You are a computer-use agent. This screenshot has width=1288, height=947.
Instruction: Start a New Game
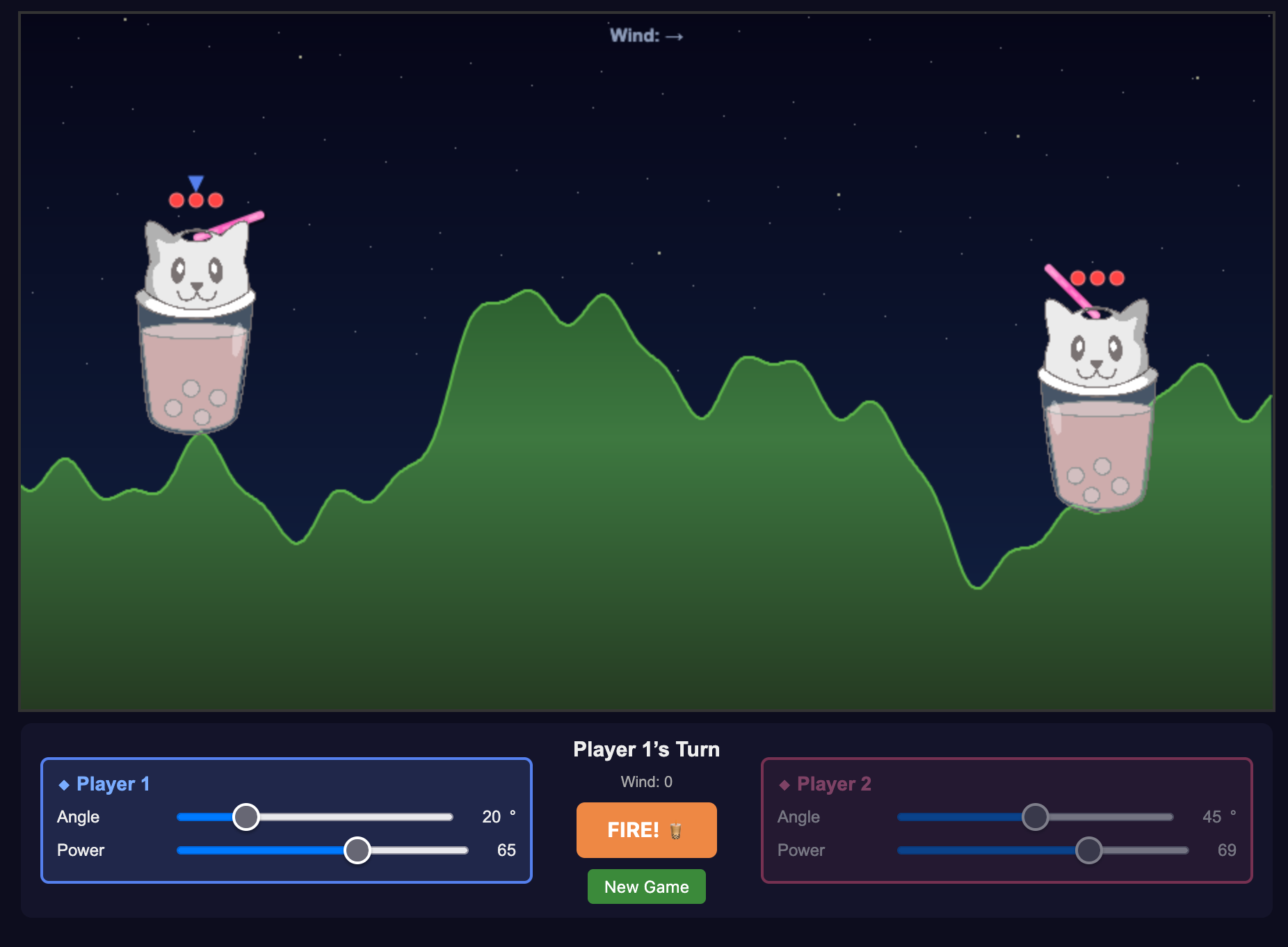coord(645,886)
